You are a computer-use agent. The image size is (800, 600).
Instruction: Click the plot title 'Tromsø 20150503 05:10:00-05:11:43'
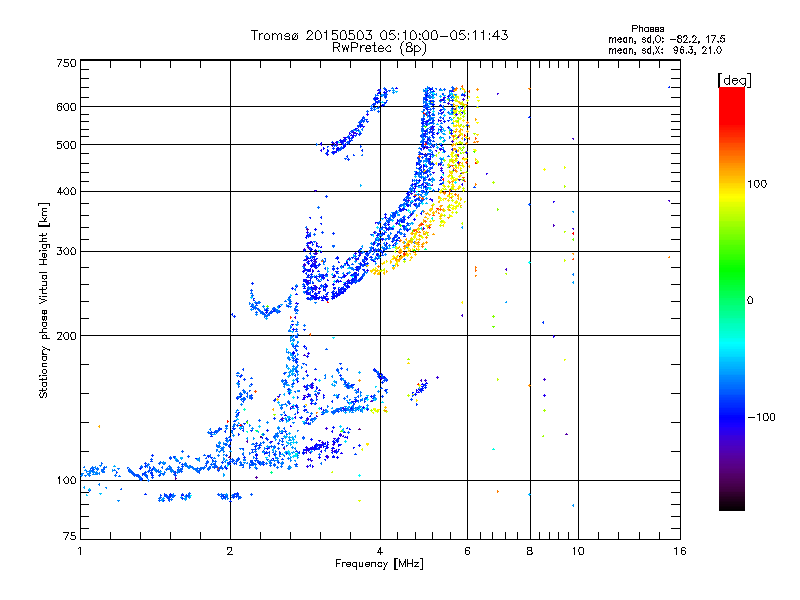(x=379, y=35)
